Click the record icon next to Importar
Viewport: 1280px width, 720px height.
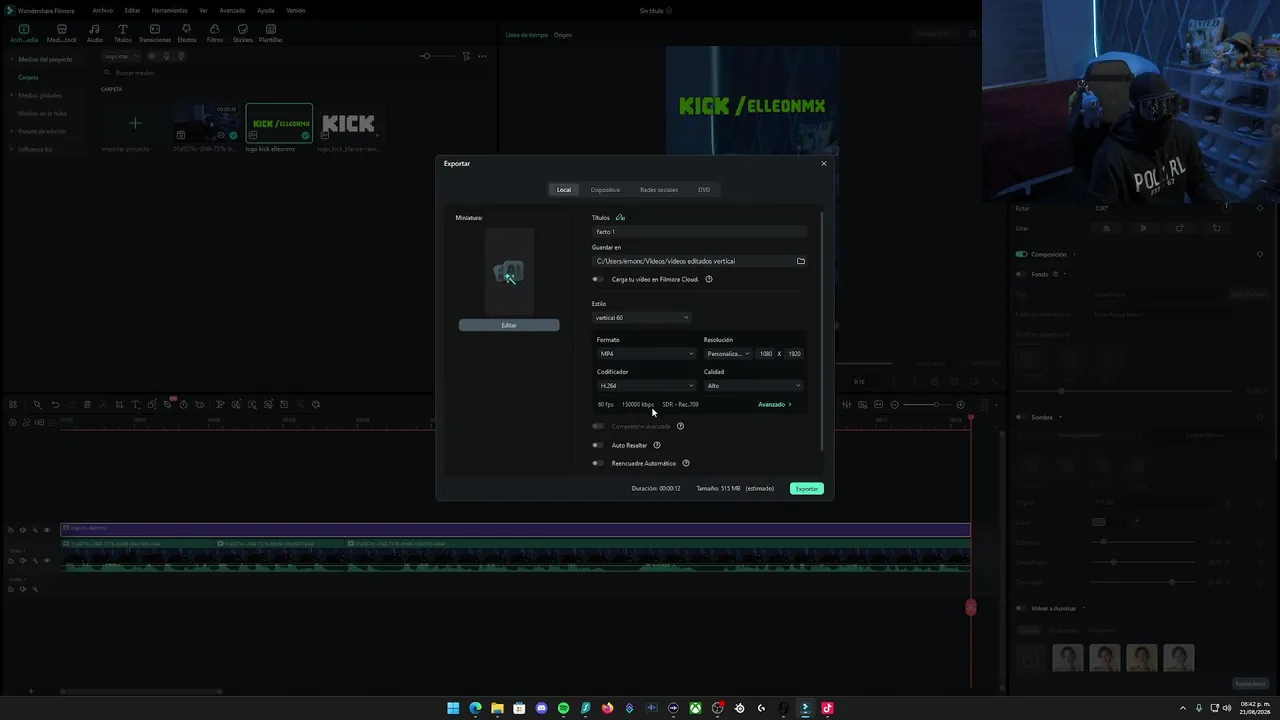(152, 56)
